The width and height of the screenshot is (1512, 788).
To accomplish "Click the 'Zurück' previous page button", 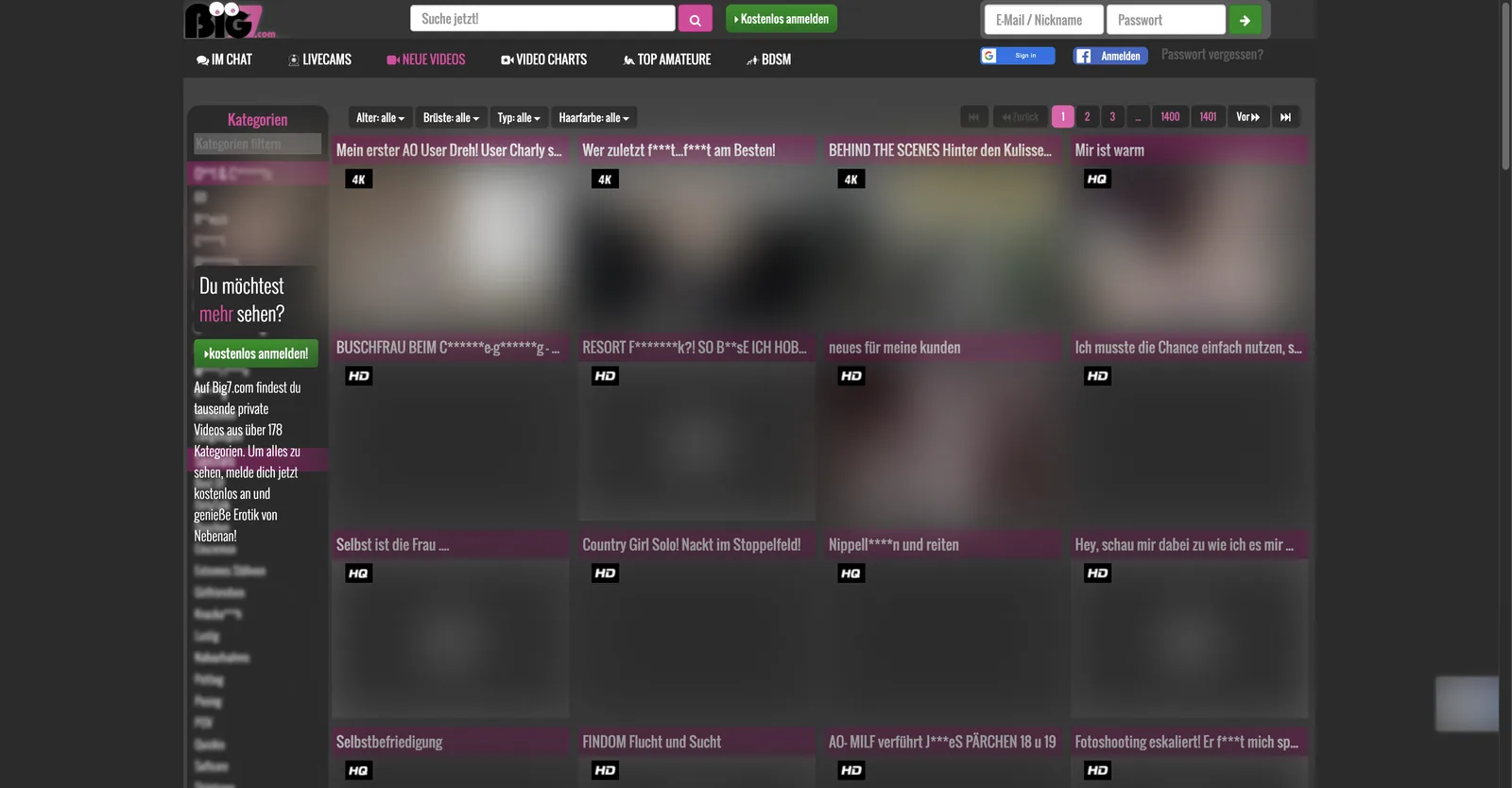I will tap(1020, 117).
